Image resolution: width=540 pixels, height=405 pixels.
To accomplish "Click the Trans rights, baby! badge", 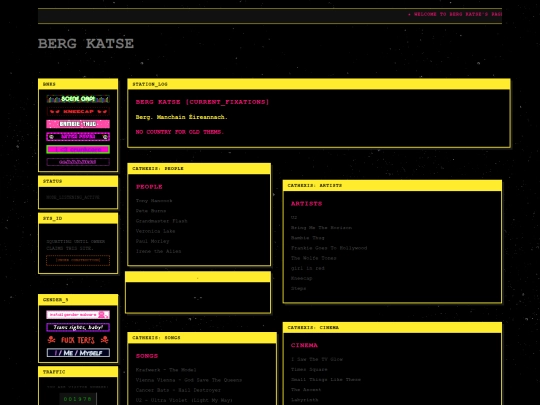I will (x=78, y=327).
